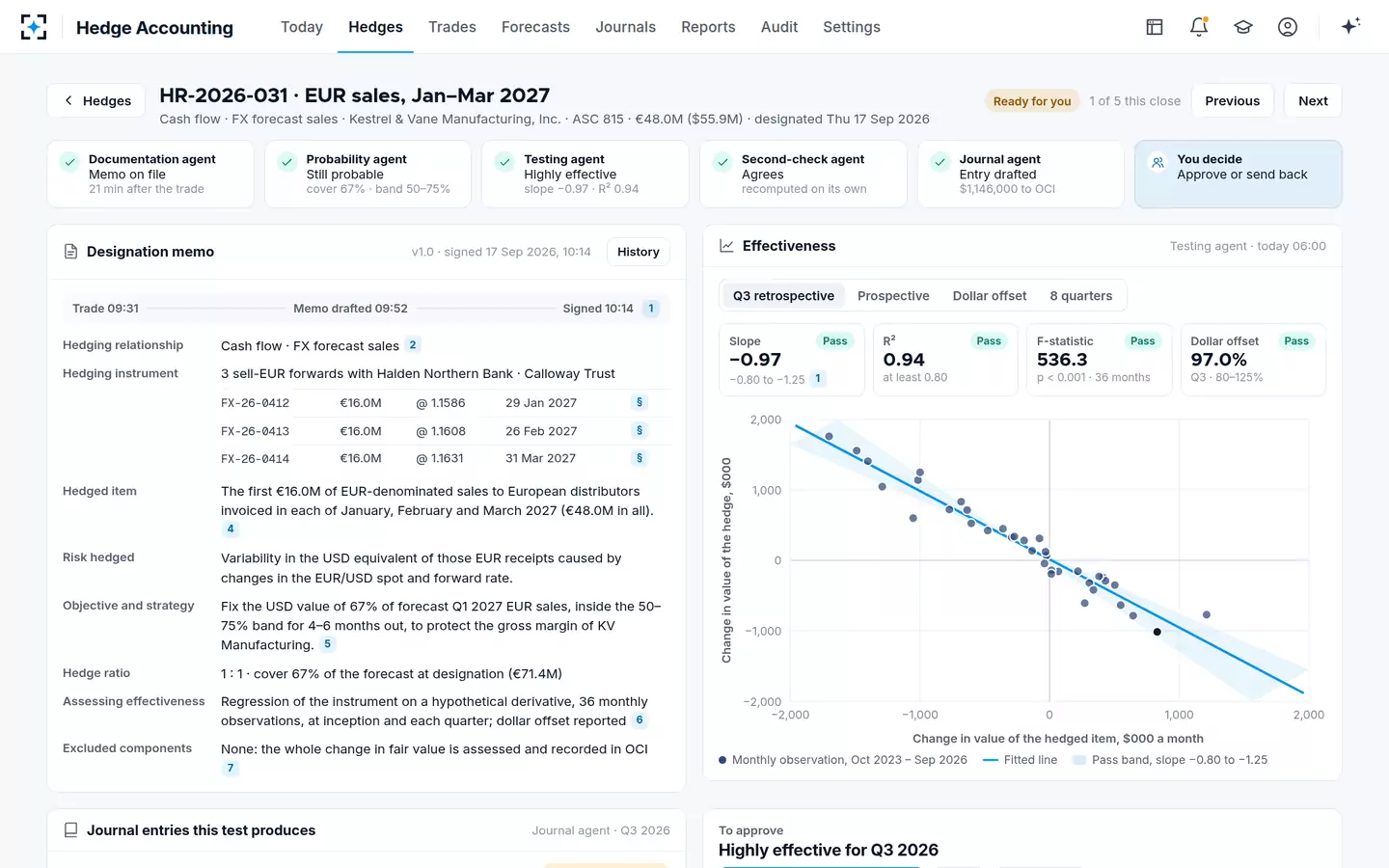Click the F-statistic 536.3 card

pos(1099,359)
